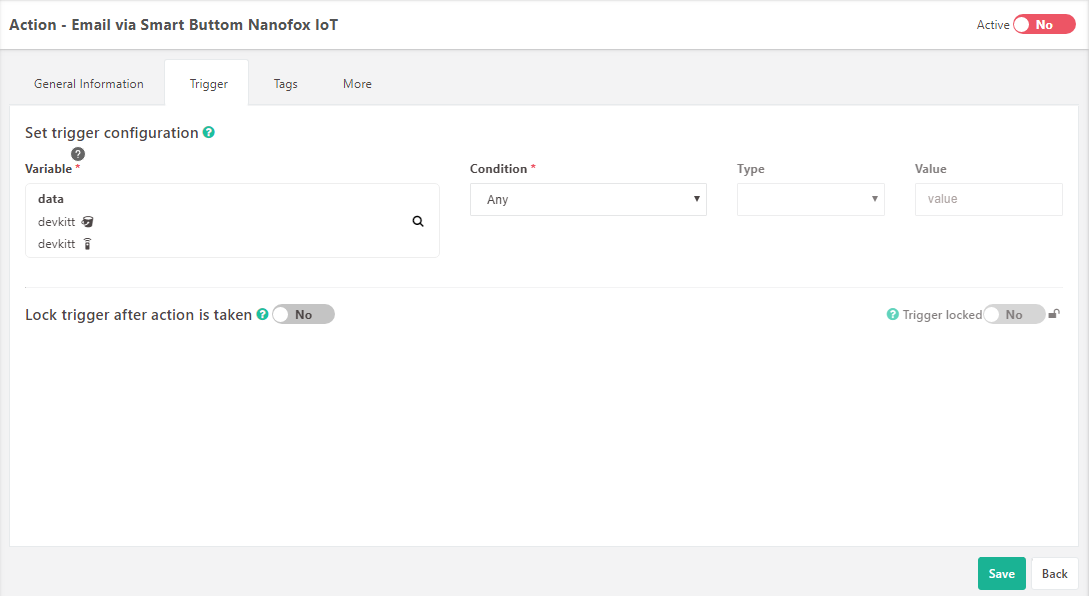The width and height of the screenshot is (1089, 596).
Task: Switch to General Information tab
Action: click(x=89, y=83)
